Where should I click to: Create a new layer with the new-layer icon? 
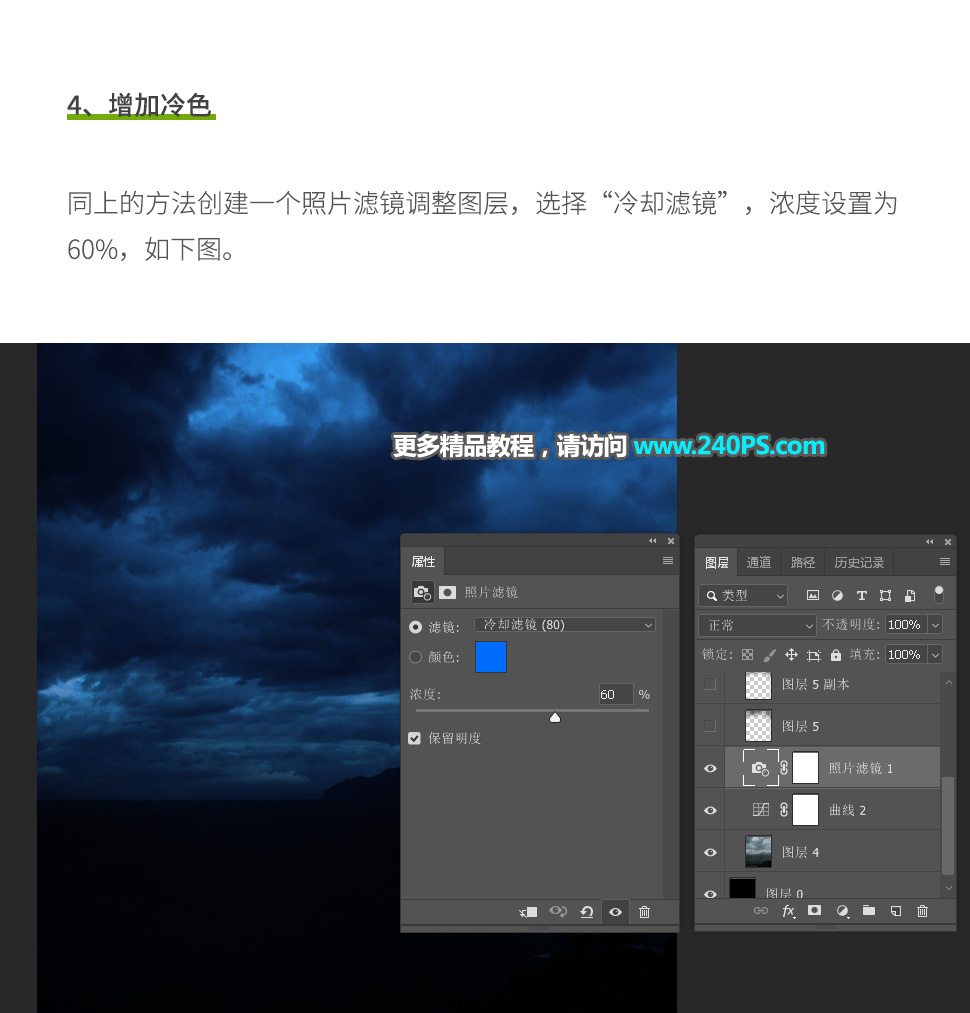(x=896, y=911)
